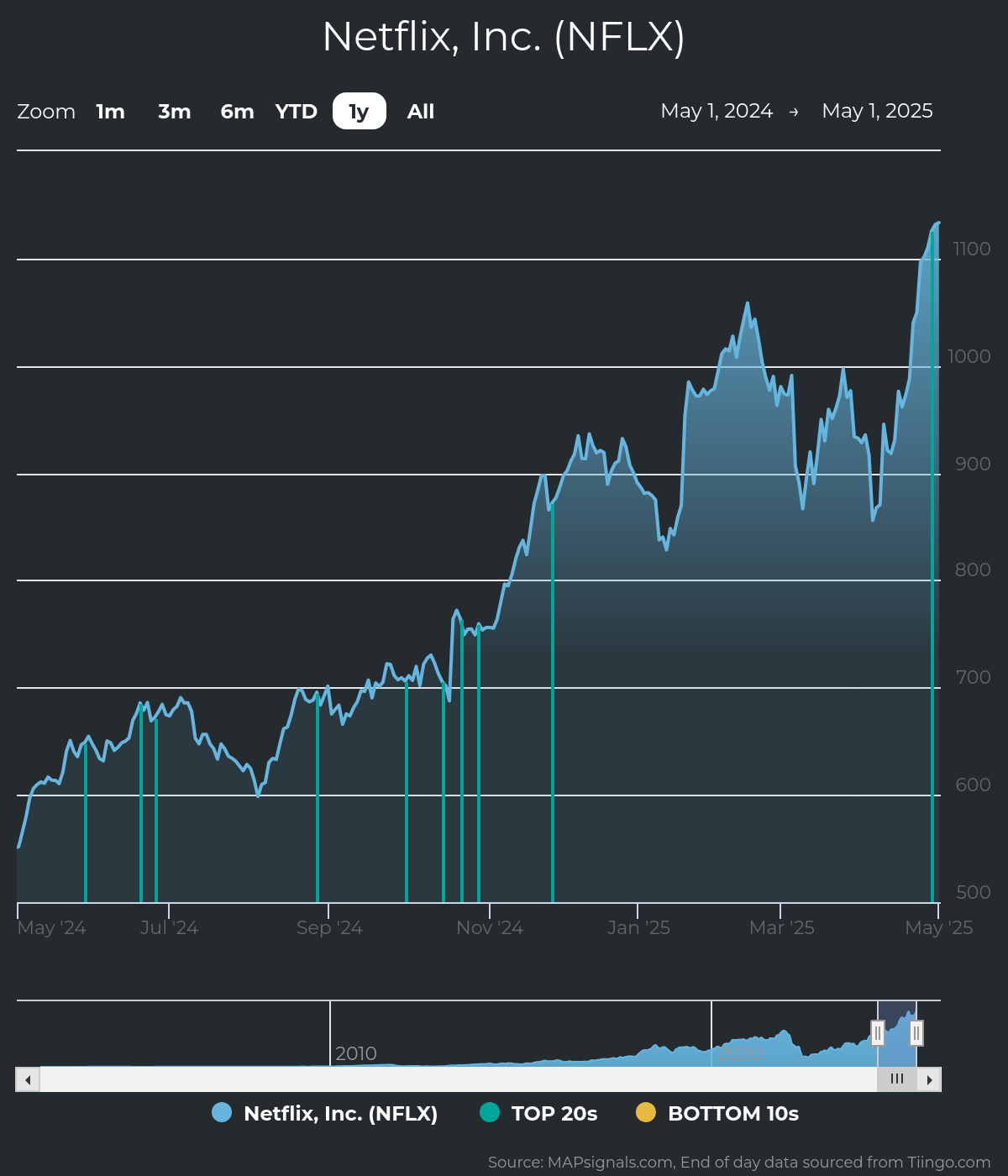Image resolution: width=1008 pixels, height=1176 pixels.
Task: Click the teal TOP 20s legend marker
Action: (490, 1112)
